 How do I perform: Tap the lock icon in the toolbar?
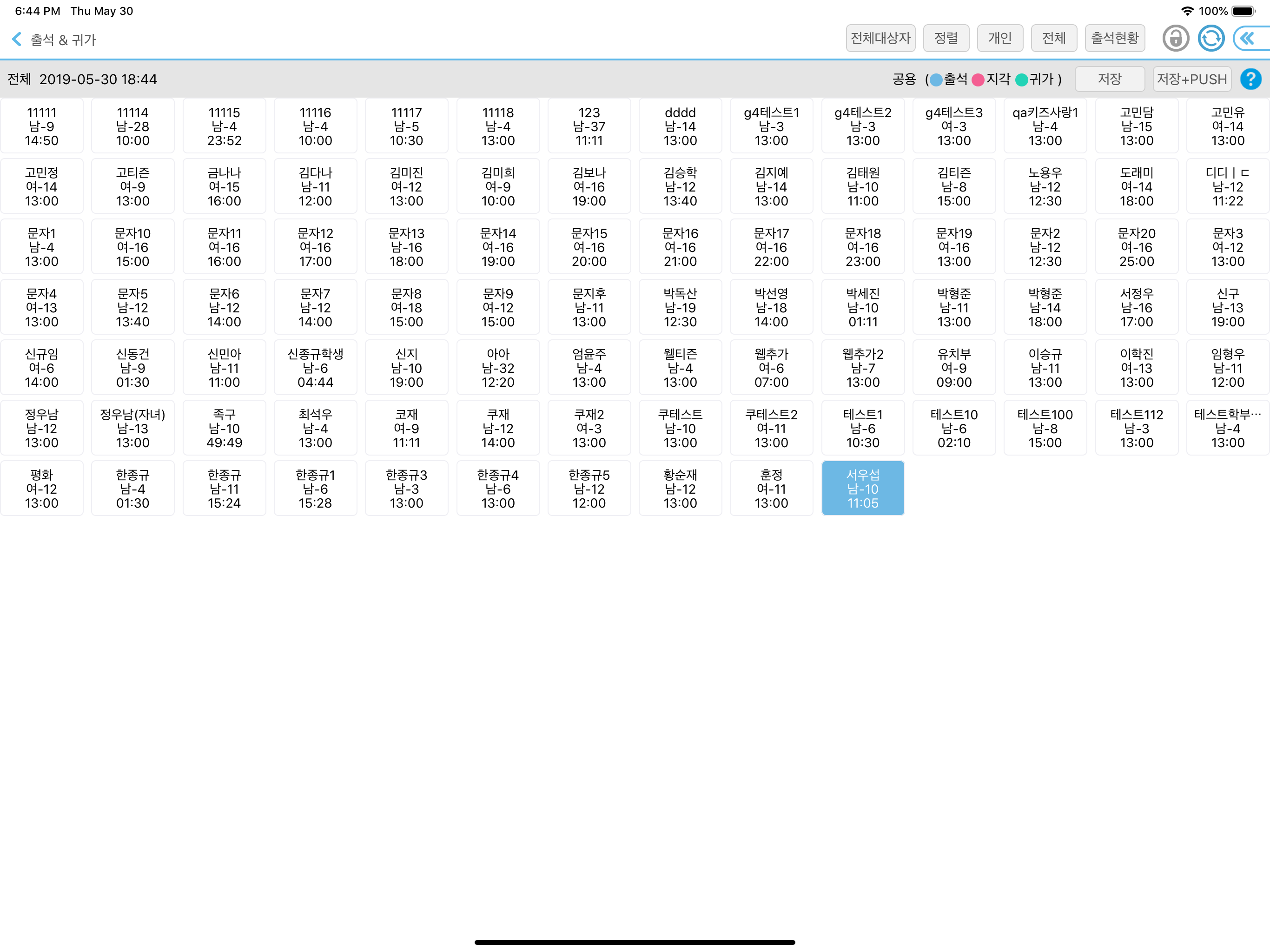coord(1175,39)
